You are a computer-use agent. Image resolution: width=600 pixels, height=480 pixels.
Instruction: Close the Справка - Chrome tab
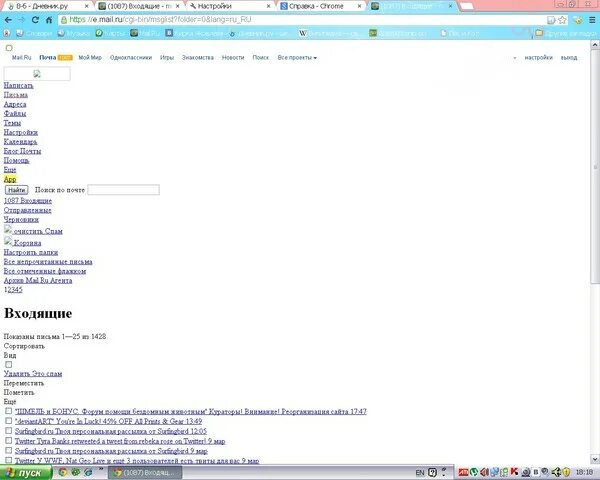[x=359, y=6]
